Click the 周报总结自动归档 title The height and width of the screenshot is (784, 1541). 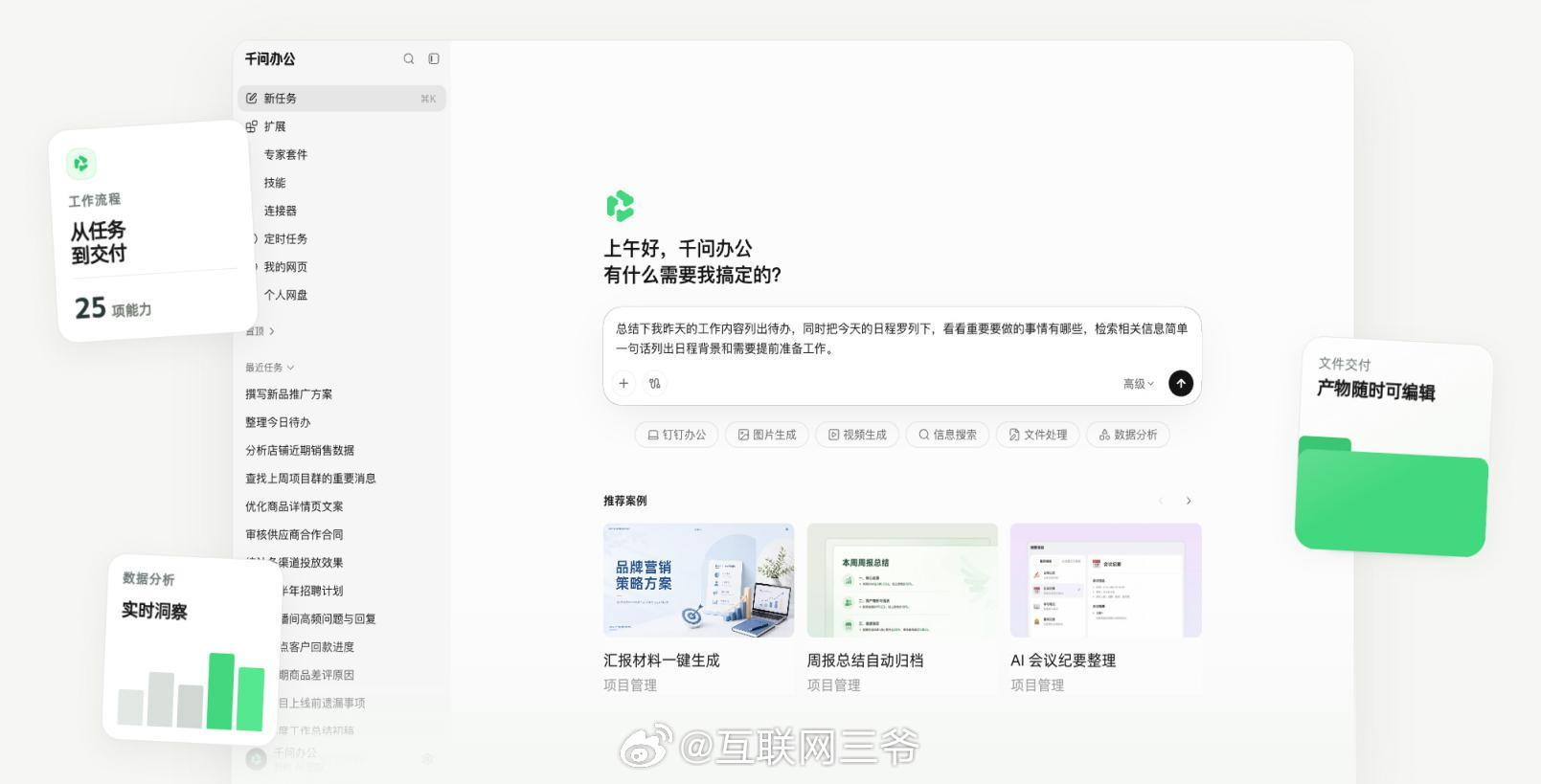tap(865, 661)
